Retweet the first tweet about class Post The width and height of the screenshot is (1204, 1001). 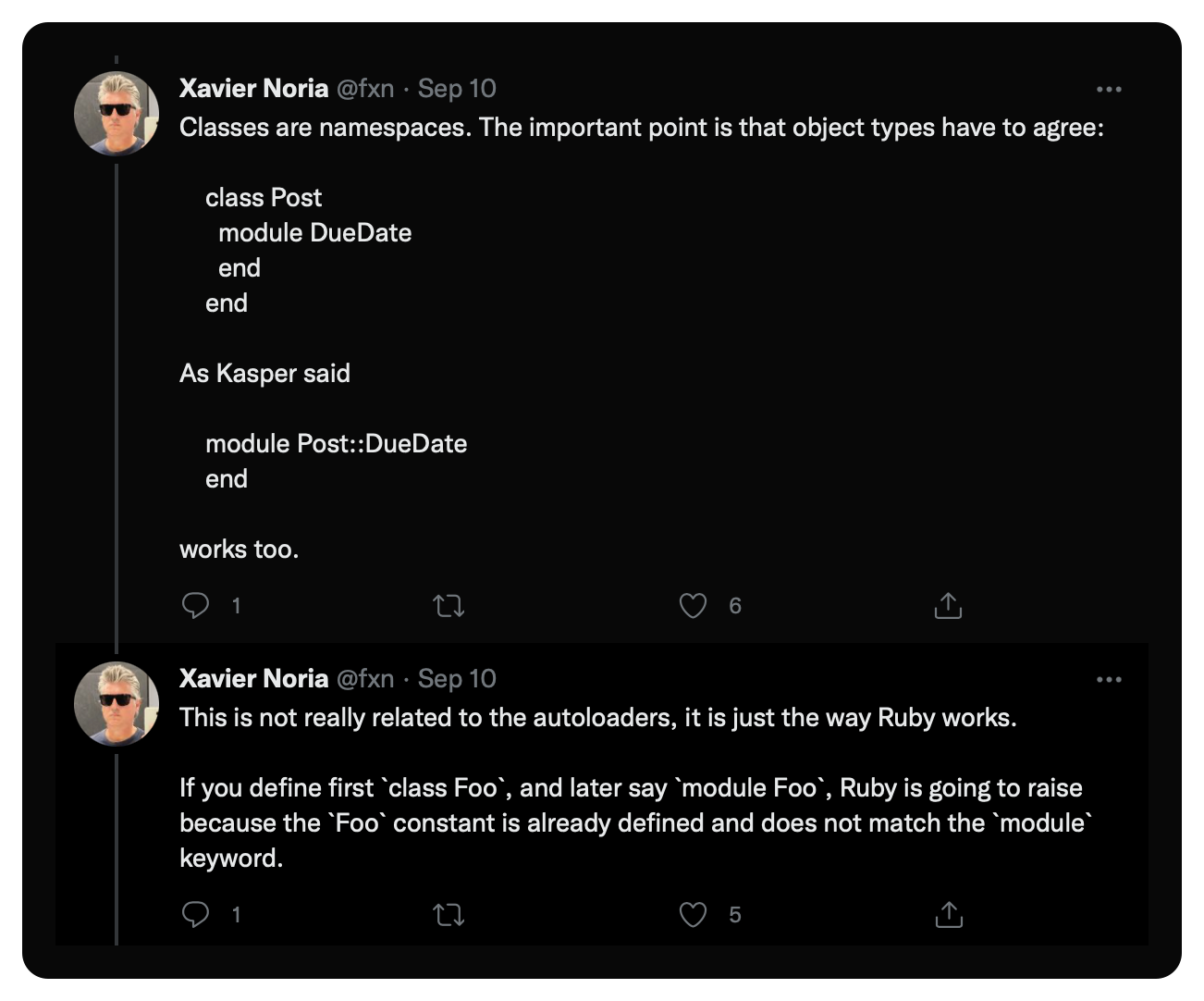pyautogui.click(x=448, y=606)
